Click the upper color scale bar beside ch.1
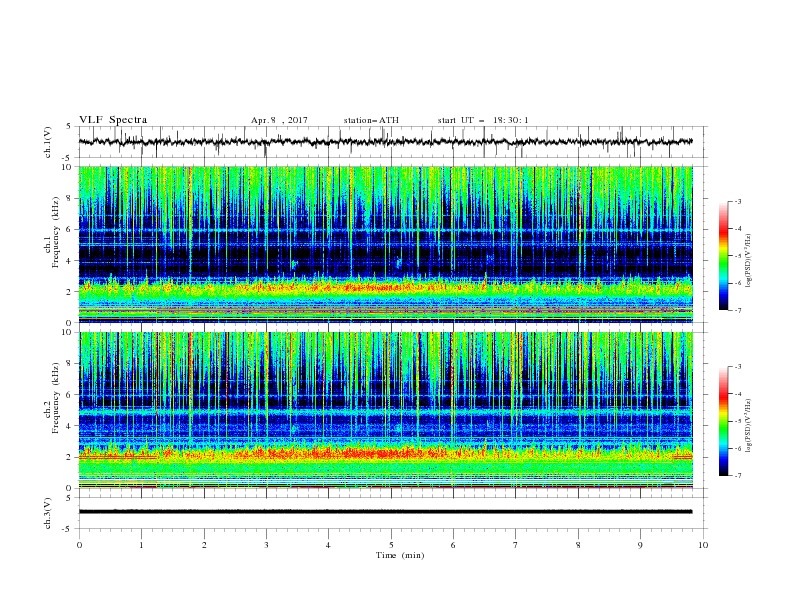Viewport: 792px width, 612px height. [724, 256]
